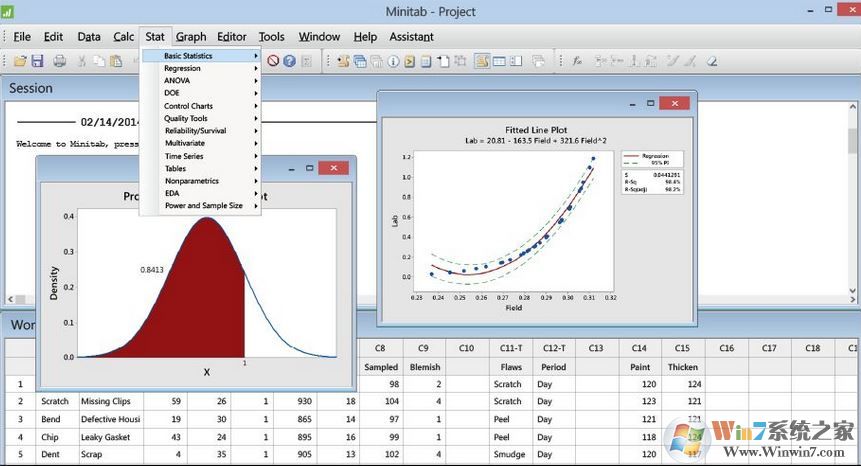This screenshot has height=466, width=861.
Task: Open the Help menu
Action: pyautogui.click(x=365, y=37)
